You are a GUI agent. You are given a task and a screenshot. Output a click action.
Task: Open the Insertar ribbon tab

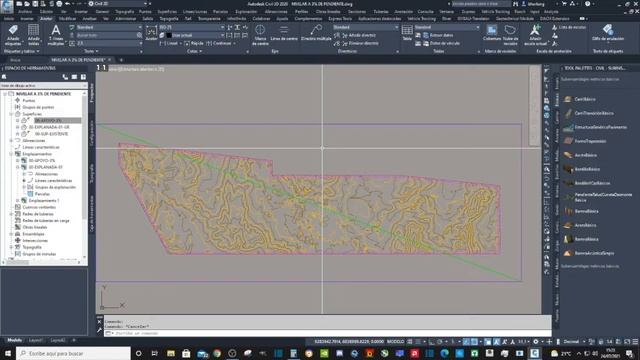tap(27, 19)
